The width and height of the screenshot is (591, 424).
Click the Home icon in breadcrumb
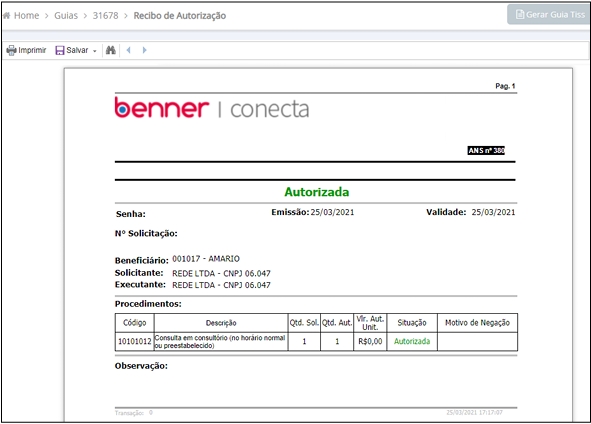(6, 16)
